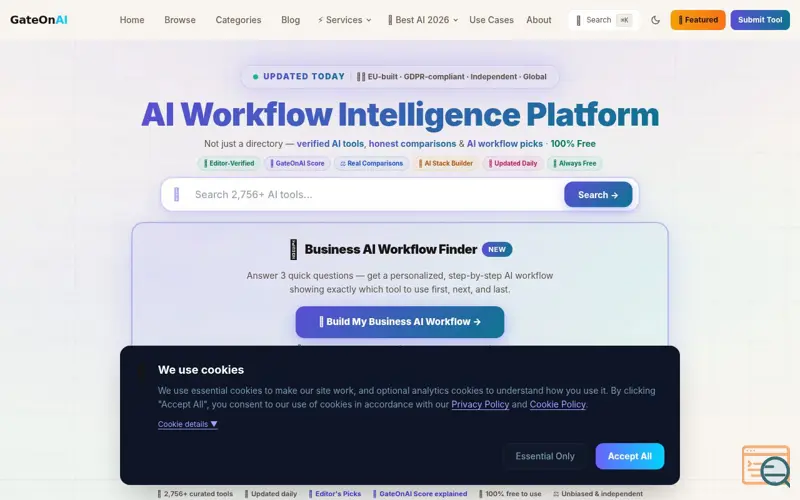Image resolution: width=800 pixels, height=500 pixels.
Task: Click the GateOnAI logo
Action: click(39, 20)
